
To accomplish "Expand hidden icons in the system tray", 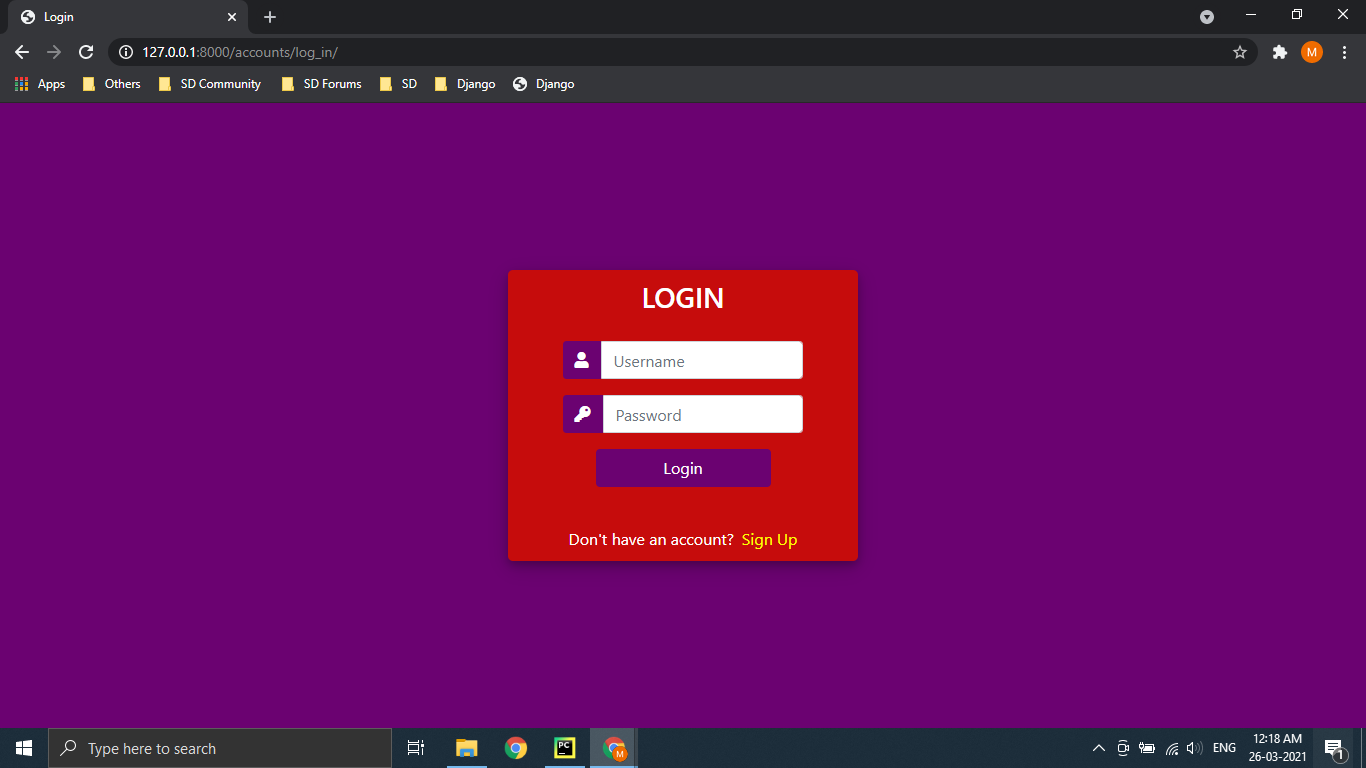I will click(1098, 747).
